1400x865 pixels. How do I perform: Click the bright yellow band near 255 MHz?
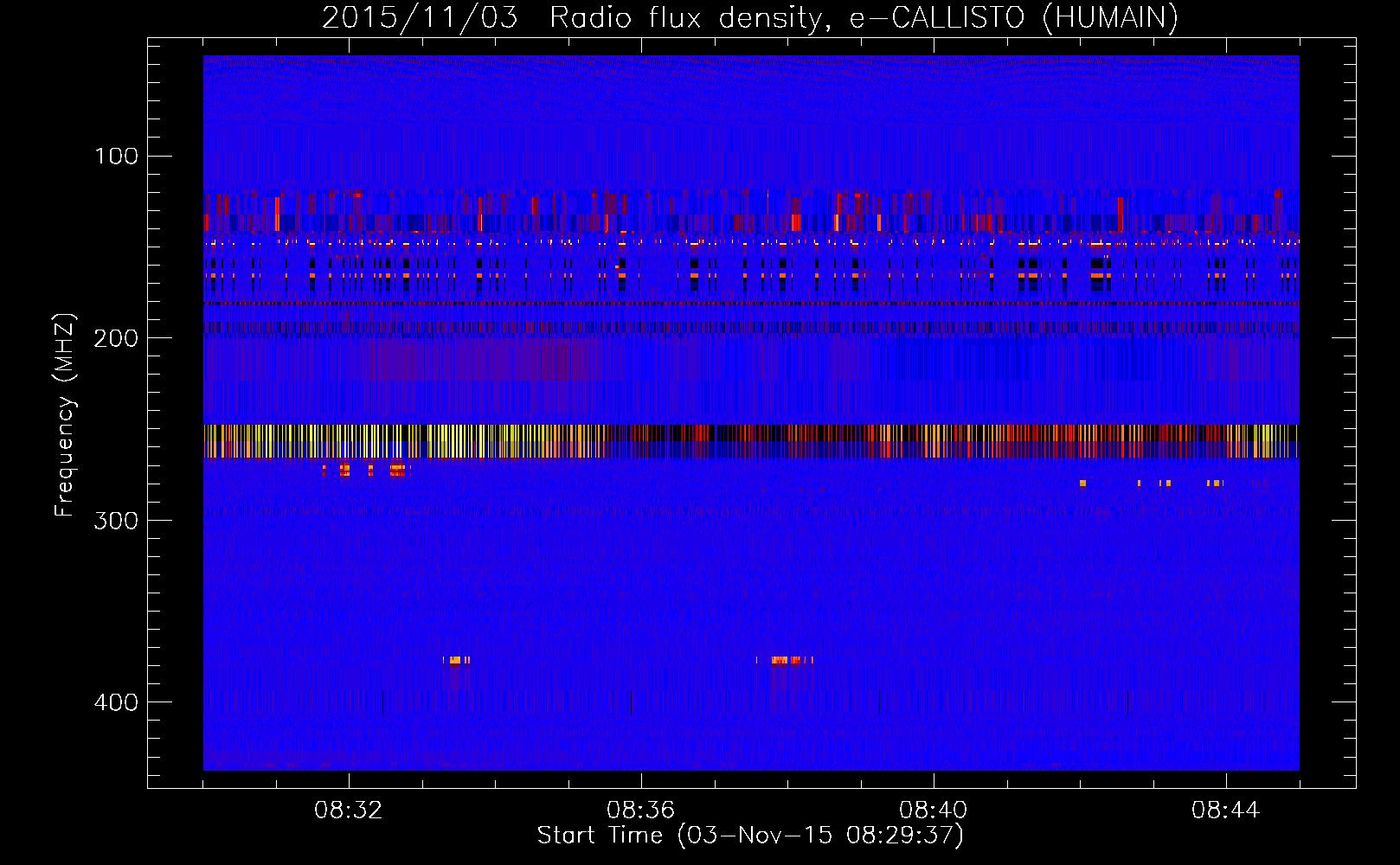(750, 441)
